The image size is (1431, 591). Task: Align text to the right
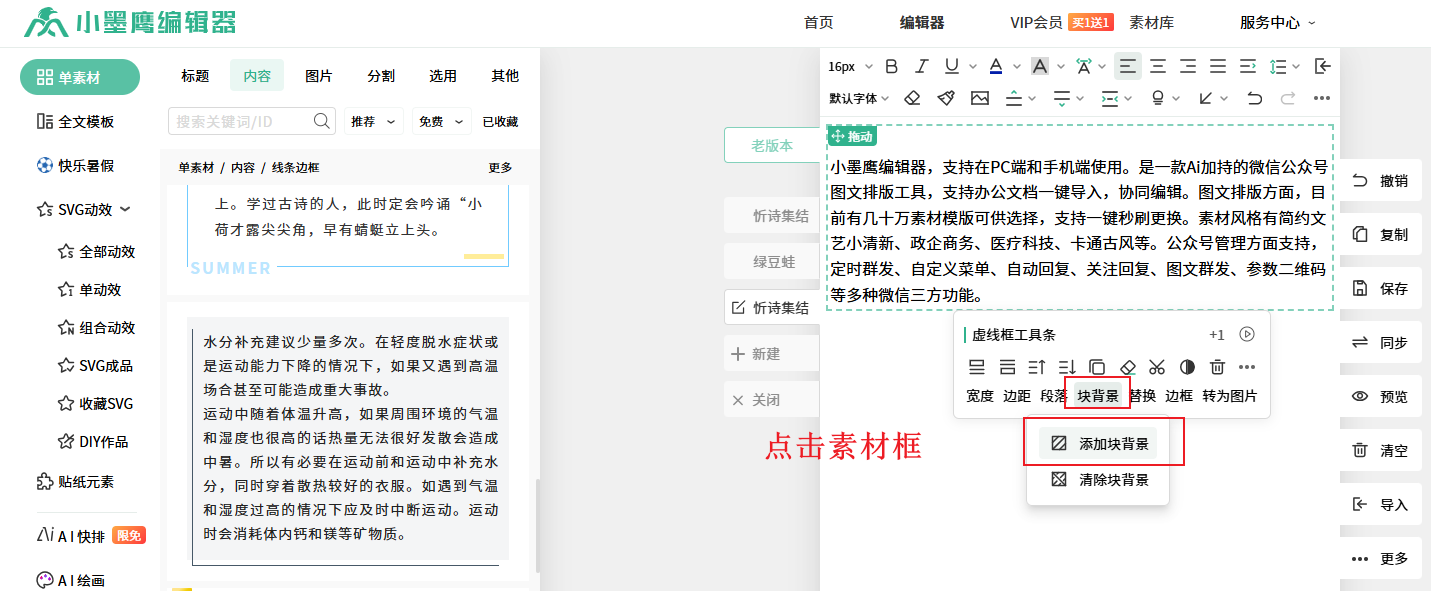pos(1188,66)
